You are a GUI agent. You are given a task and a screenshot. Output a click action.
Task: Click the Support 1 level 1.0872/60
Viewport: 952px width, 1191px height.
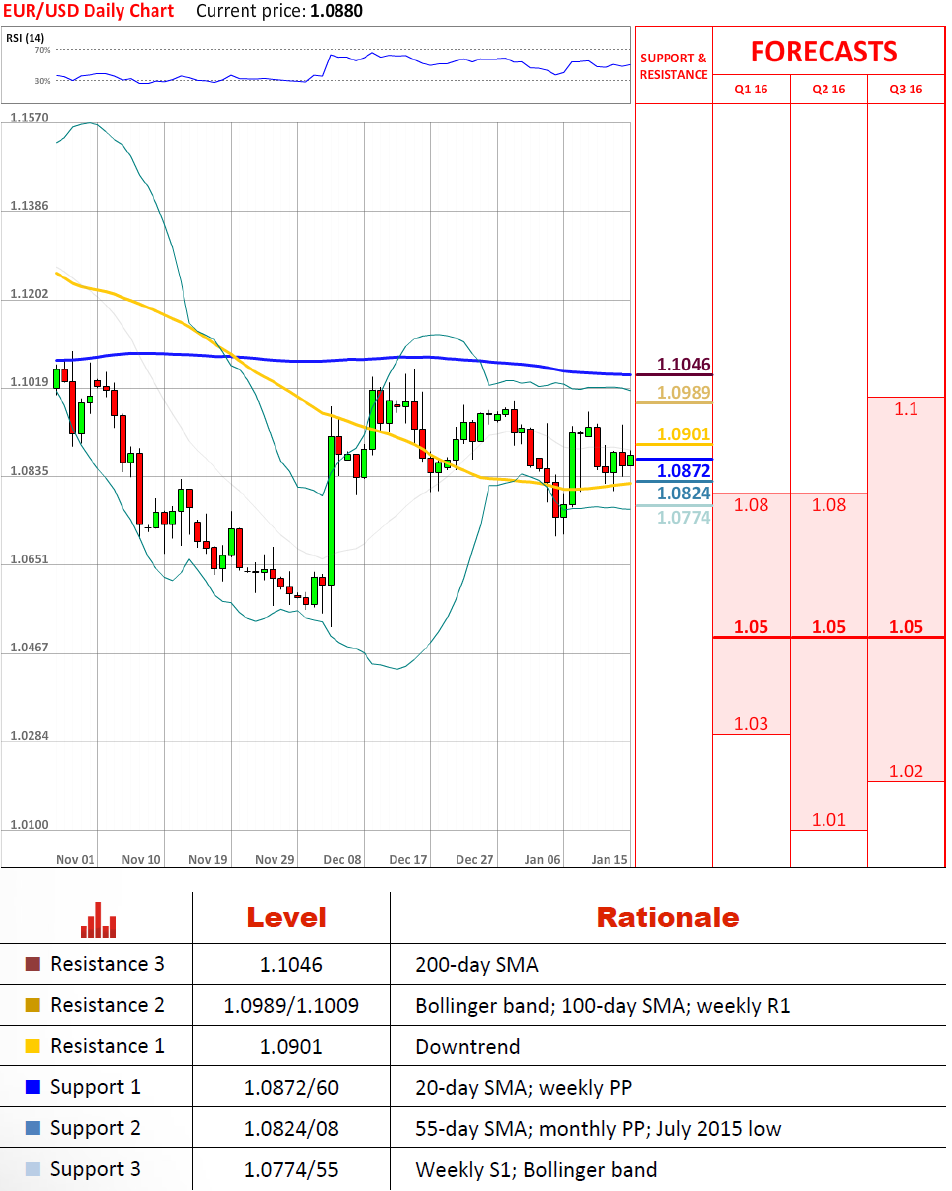(x=291, y=1088)
